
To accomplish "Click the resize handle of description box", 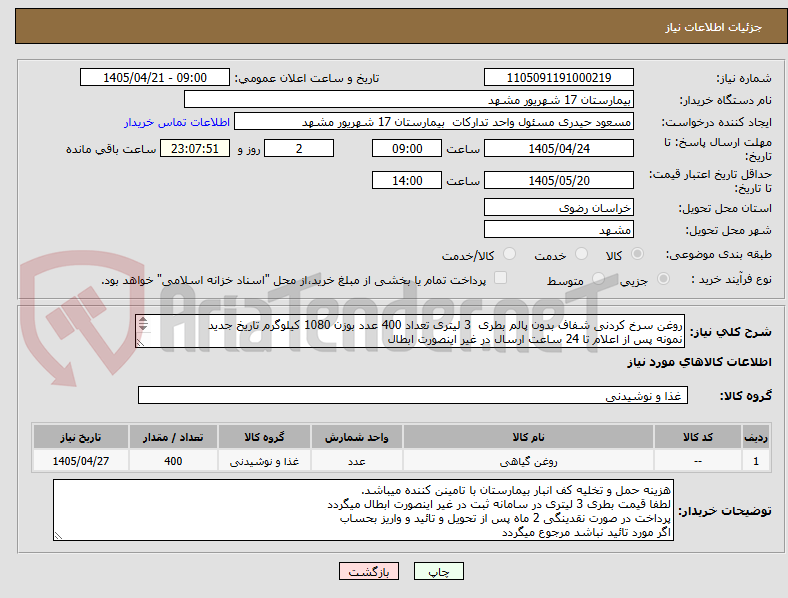I will [x=140, y=343].
